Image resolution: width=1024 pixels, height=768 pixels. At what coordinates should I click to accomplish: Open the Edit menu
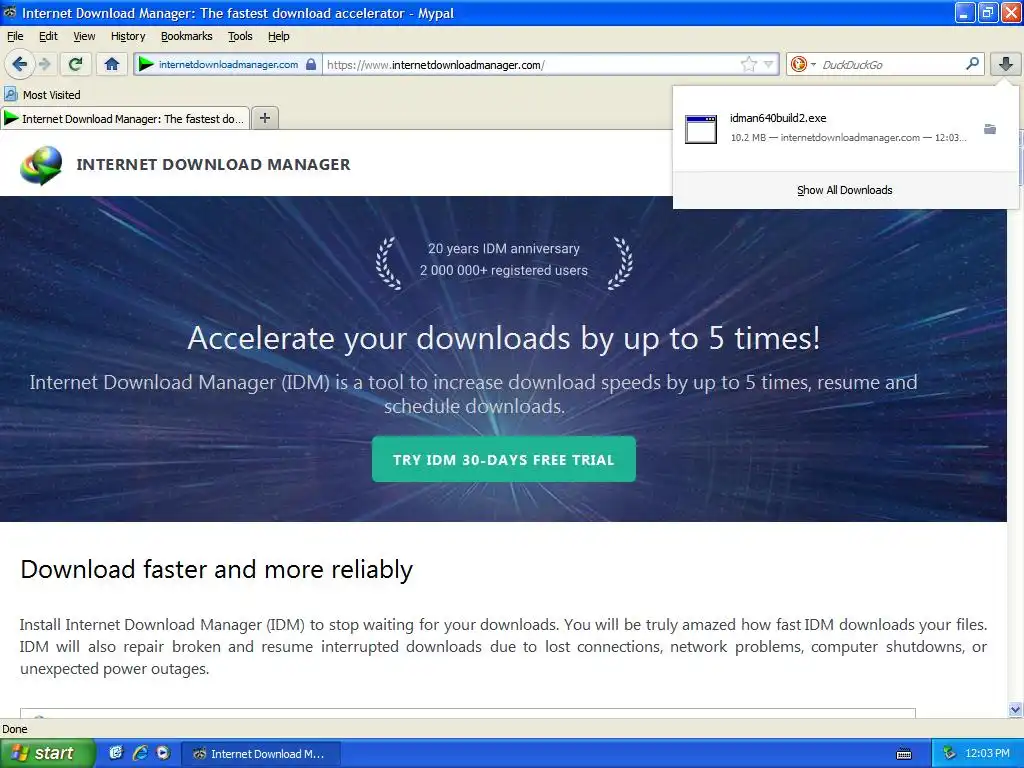48,36
